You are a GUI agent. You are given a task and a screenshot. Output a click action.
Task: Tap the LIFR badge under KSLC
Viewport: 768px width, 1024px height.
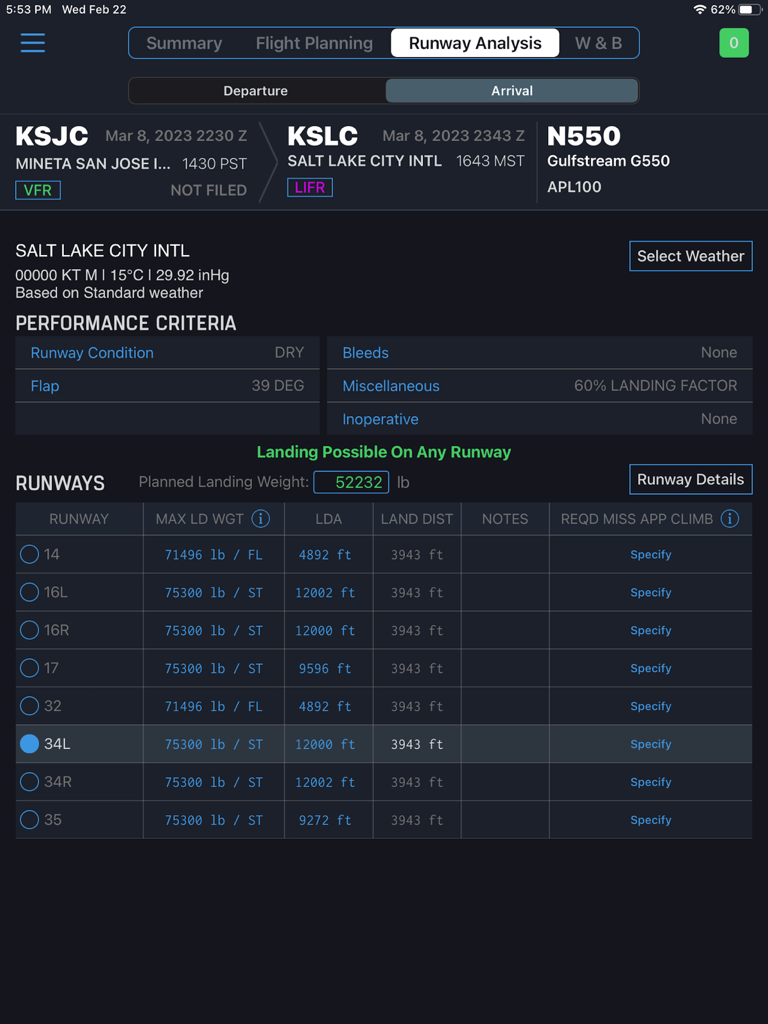(310, 187)
